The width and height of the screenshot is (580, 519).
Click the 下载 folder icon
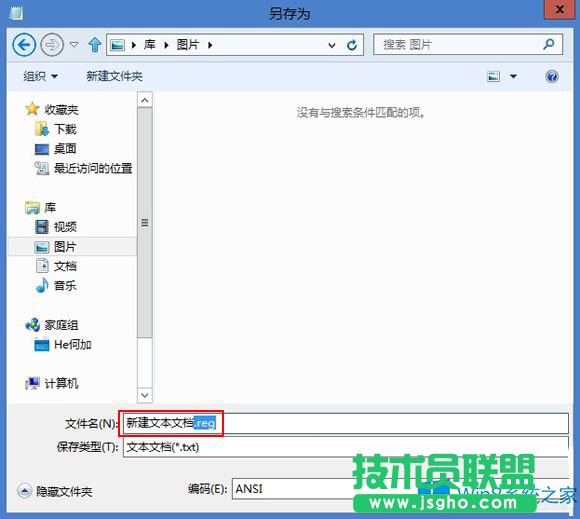click(x=42, y=129)
